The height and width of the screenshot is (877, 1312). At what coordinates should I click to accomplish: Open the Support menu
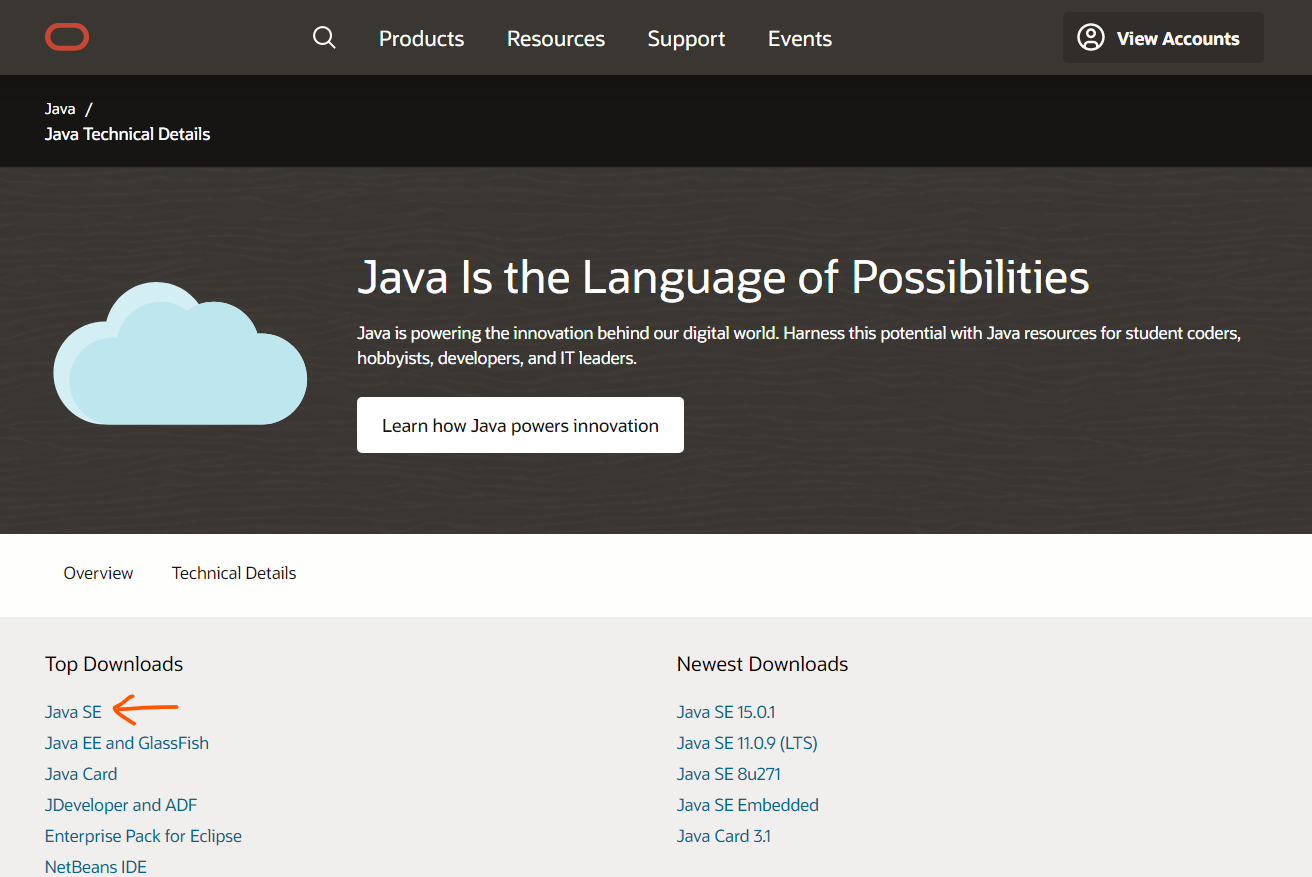click(686, 39)
